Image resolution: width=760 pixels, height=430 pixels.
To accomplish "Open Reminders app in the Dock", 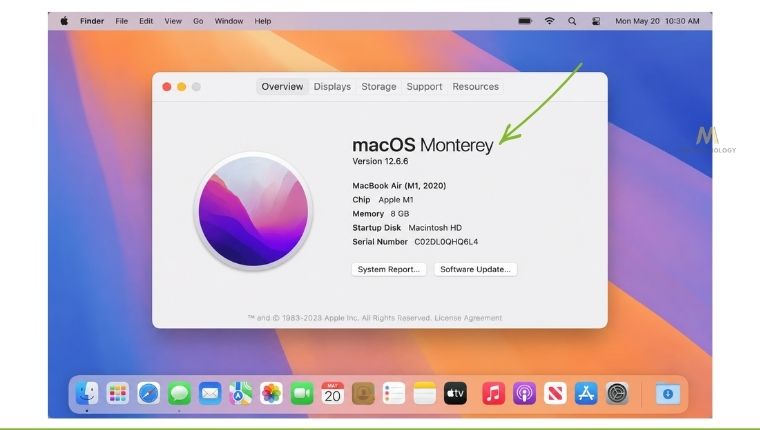I will pyautogui.click(x=394, y=393).
